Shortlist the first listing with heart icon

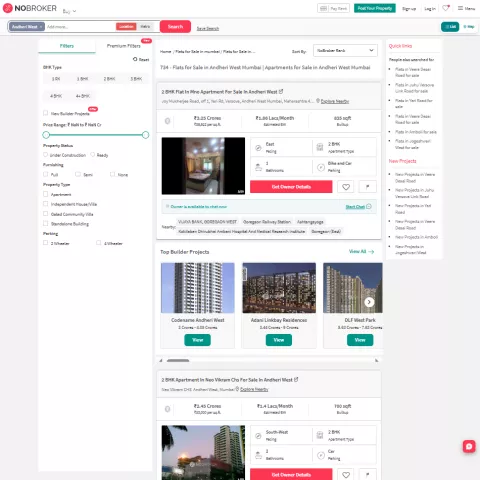click(x=346, y=187)
